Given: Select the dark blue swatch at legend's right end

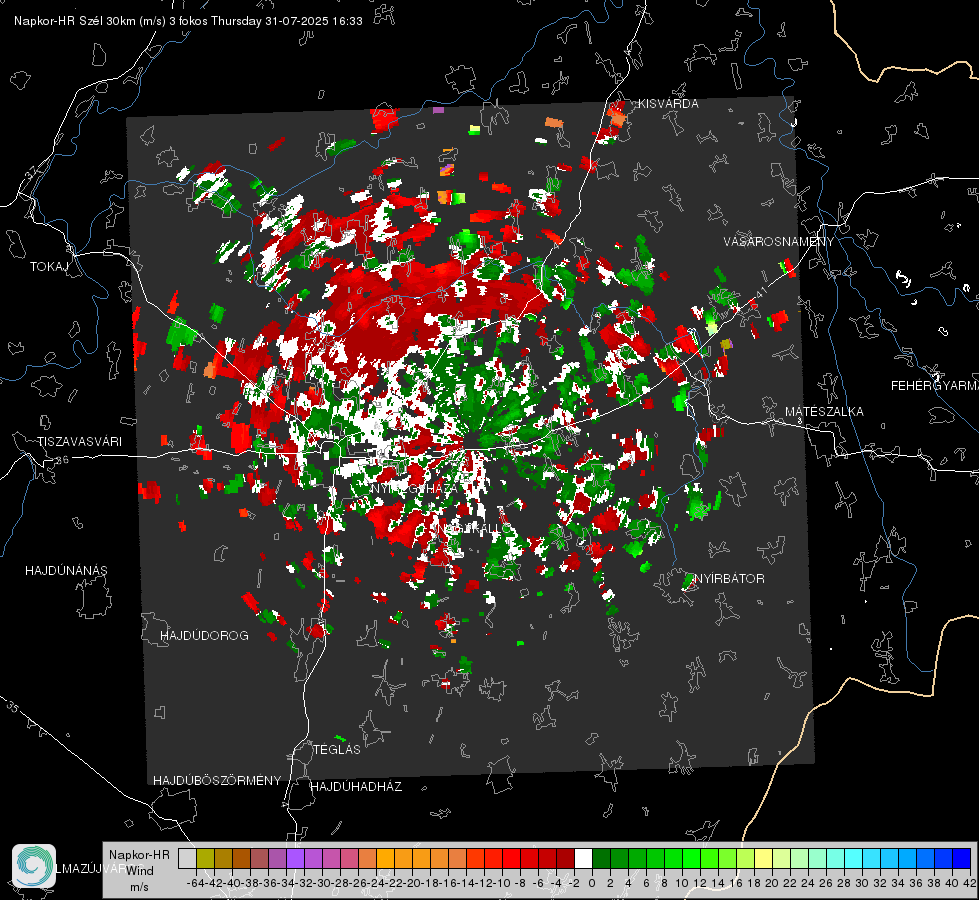Looking at the screenshot, I should tap(962, 858).
